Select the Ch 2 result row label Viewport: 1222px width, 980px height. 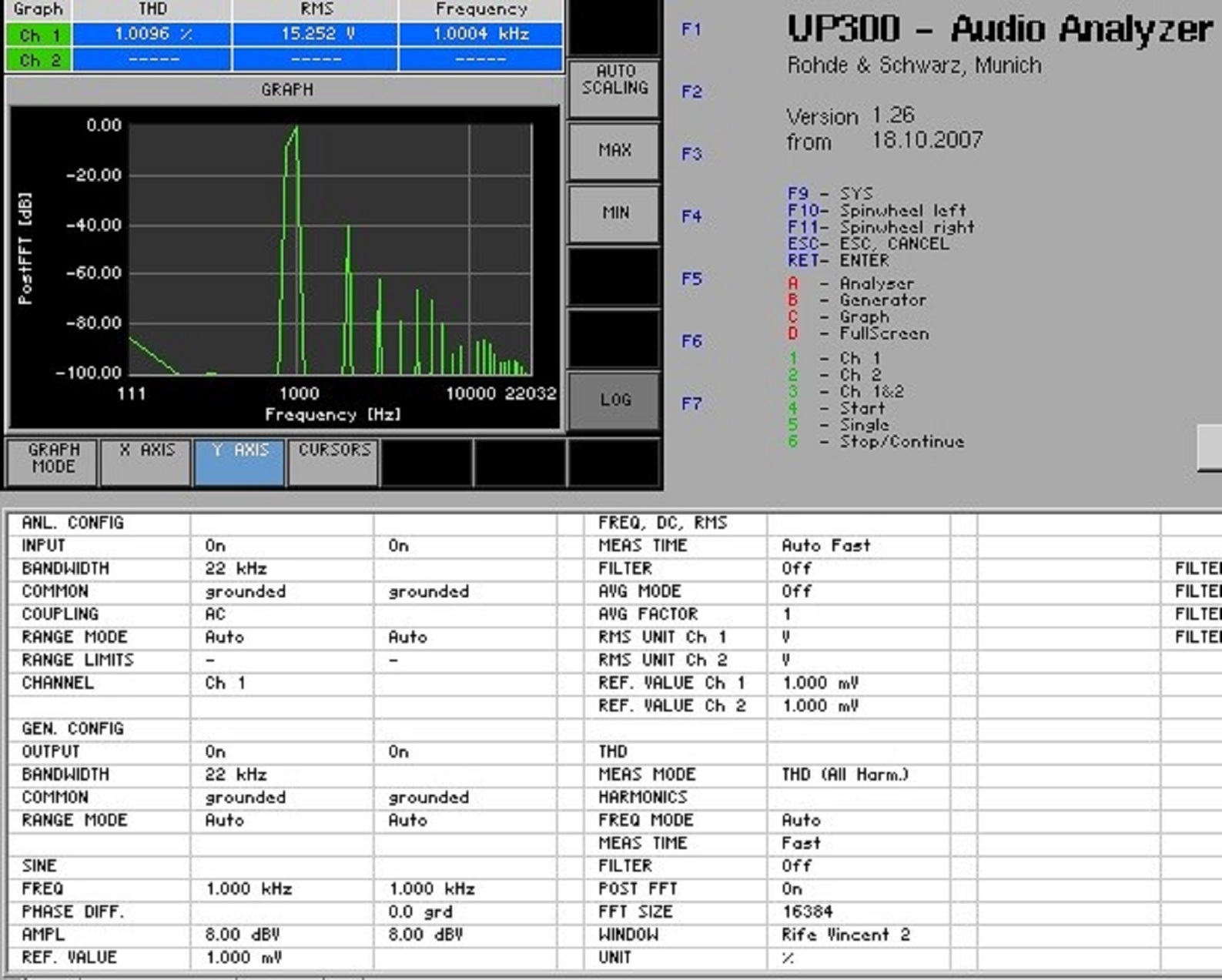tap(39, 60)
